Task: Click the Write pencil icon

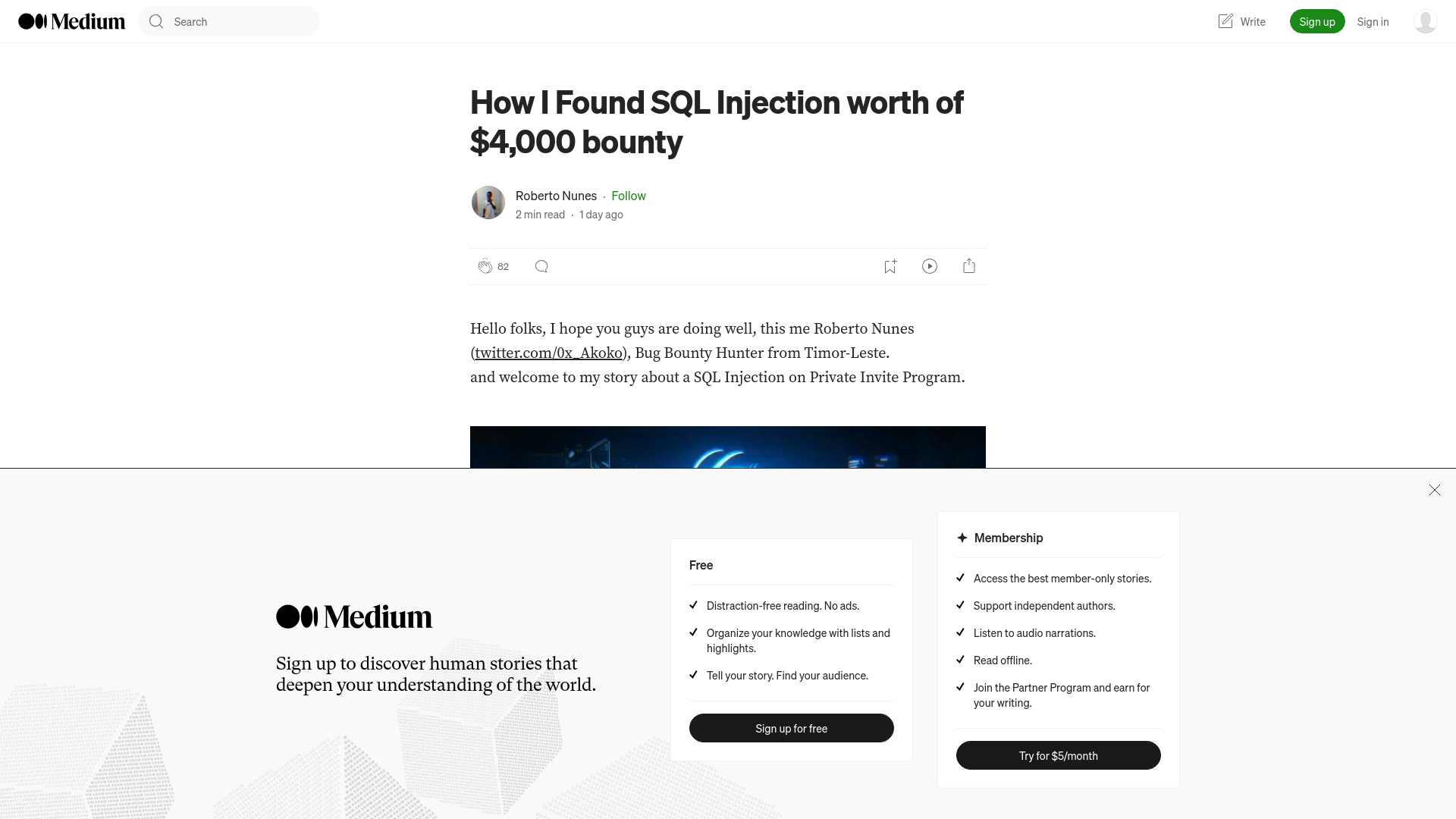Action: coord(1225,21)
